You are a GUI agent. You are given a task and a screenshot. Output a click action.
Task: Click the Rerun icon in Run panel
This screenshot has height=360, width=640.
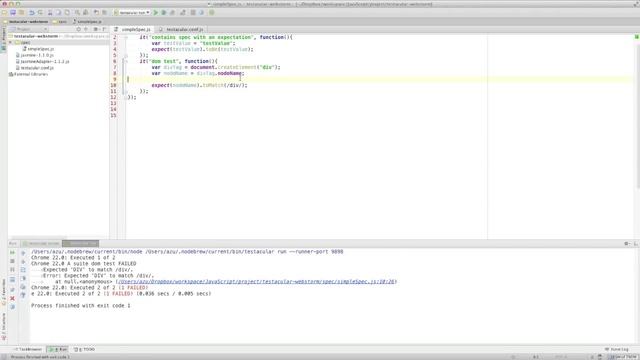click(x=12, y=253)
